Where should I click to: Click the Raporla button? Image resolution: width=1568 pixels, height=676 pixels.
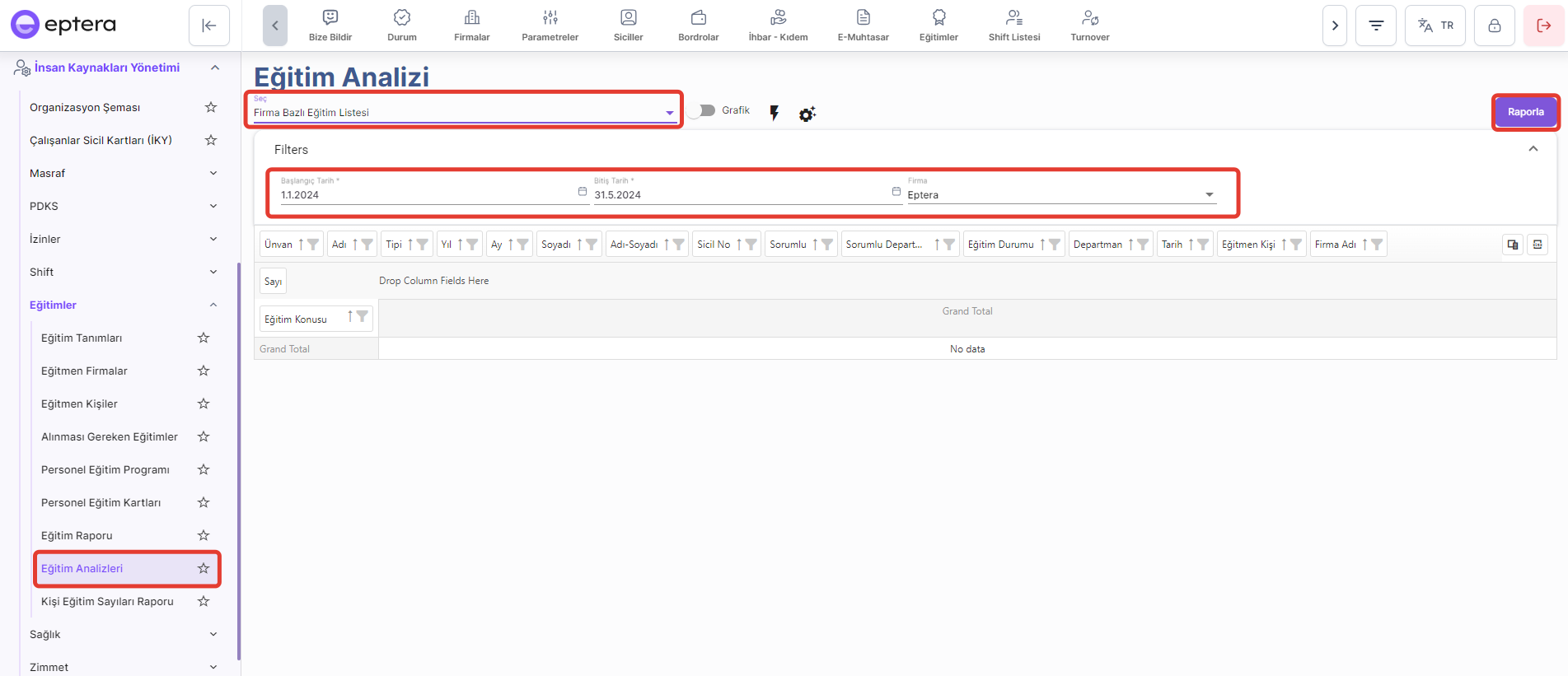(1525, 112)
